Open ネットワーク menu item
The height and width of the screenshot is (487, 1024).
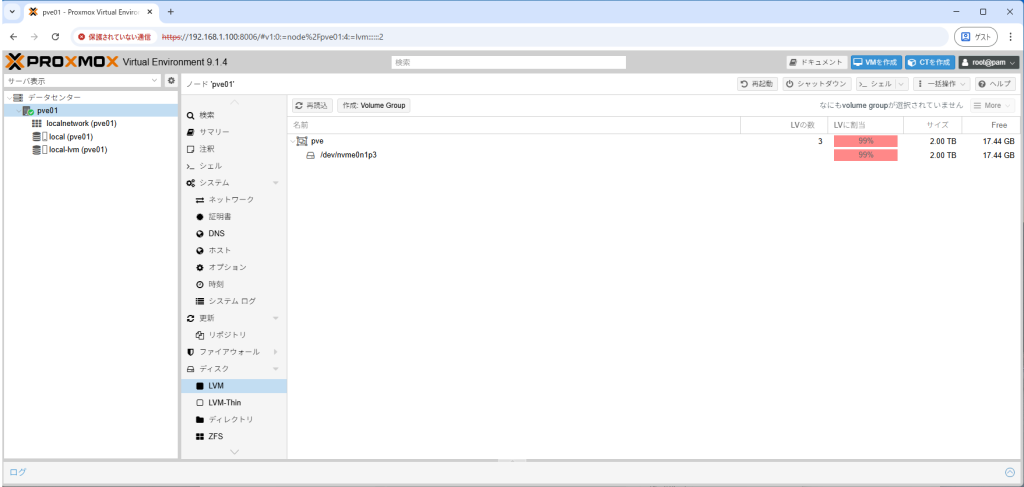(234, 200)
